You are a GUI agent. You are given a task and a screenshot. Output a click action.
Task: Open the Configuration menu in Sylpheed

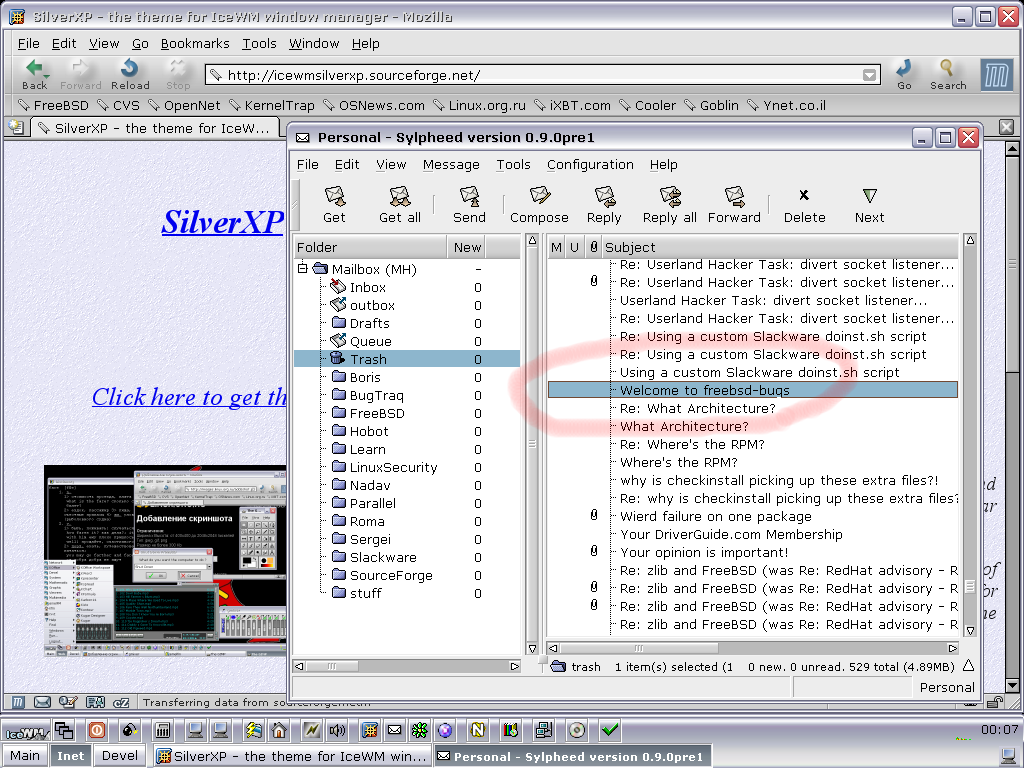pos(590,165)
